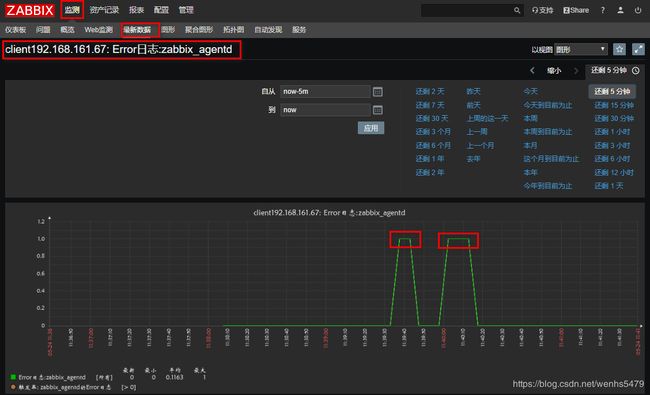Viewport: 650px width, 395px height.
Task: Select the 上一个月 time preset
Action: tap(480, 145)
